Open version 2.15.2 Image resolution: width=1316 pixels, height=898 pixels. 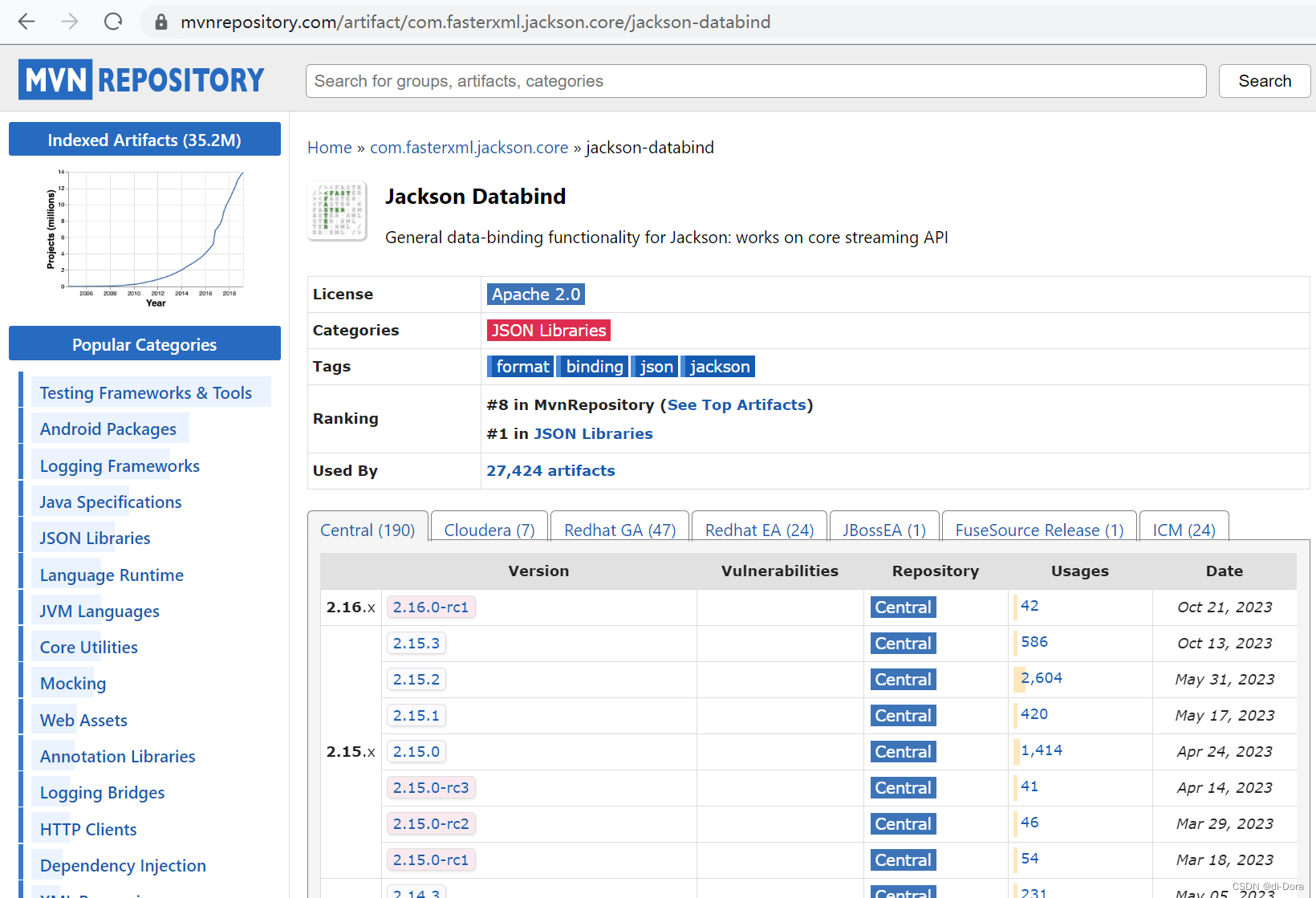tap(416, 680)
